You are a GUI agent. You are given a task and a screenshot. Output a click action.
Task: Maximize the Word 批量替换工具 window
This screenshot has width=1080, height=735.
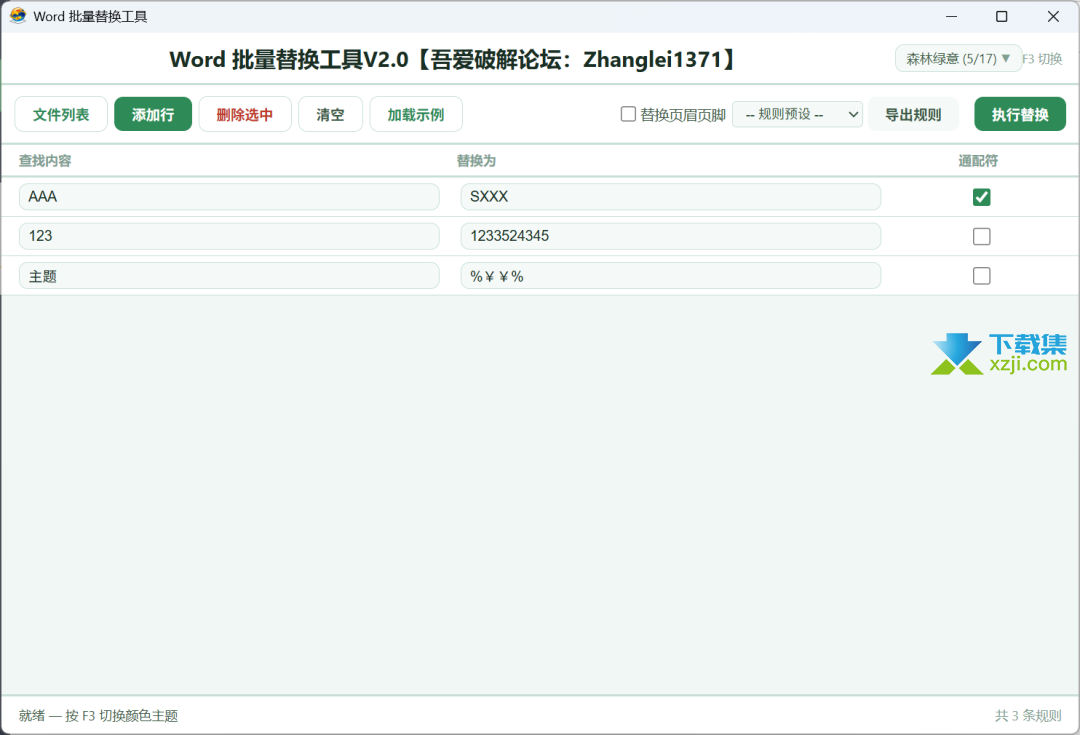(x=1002, y=17)
